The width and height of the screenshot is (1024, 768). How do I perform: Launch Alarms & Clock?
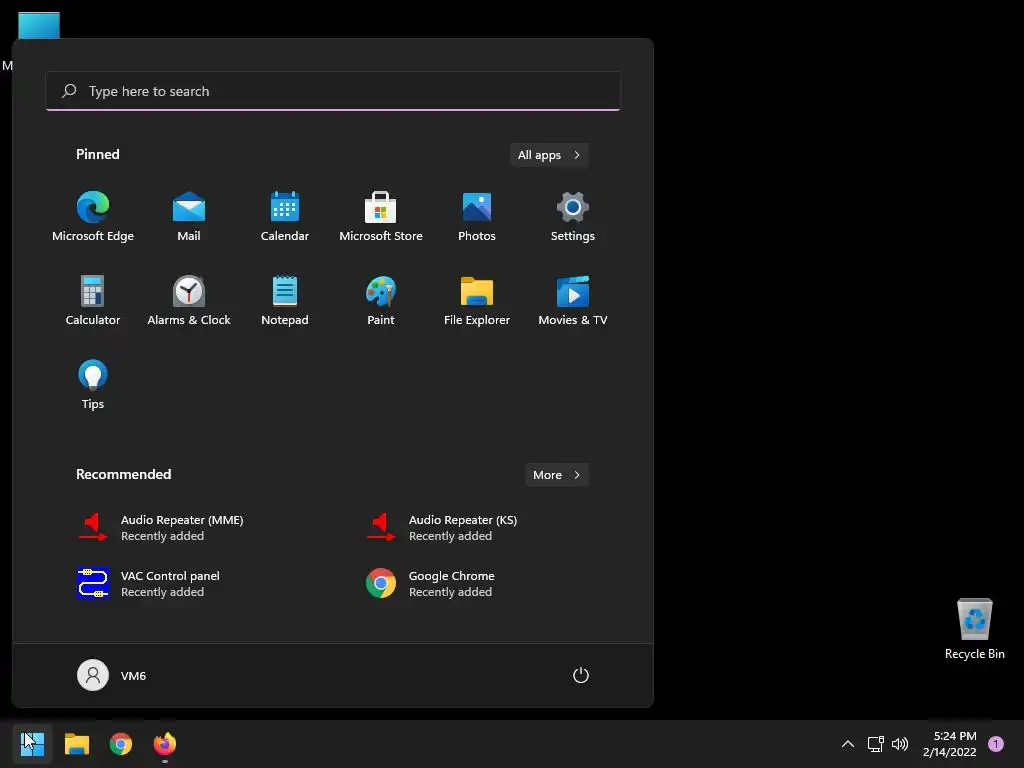(x=189, y=300)
